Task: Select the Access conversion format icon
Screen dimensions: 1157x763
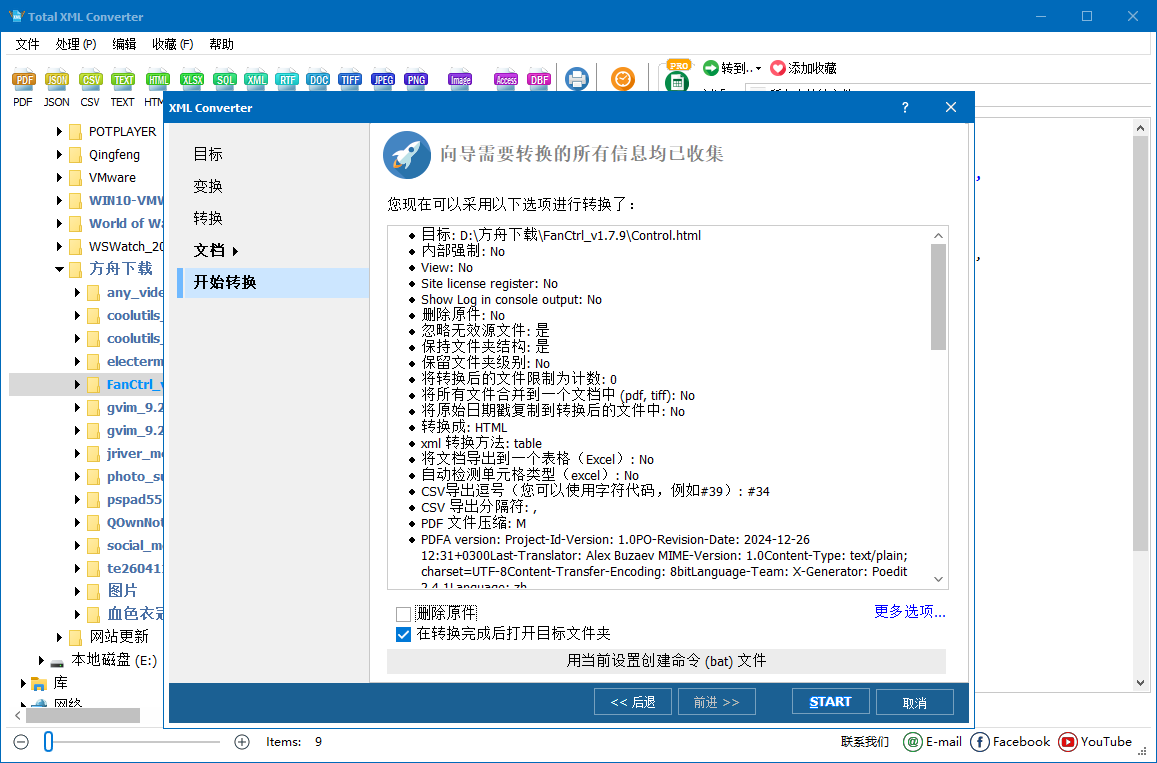Action: click(x=506, y=79)
